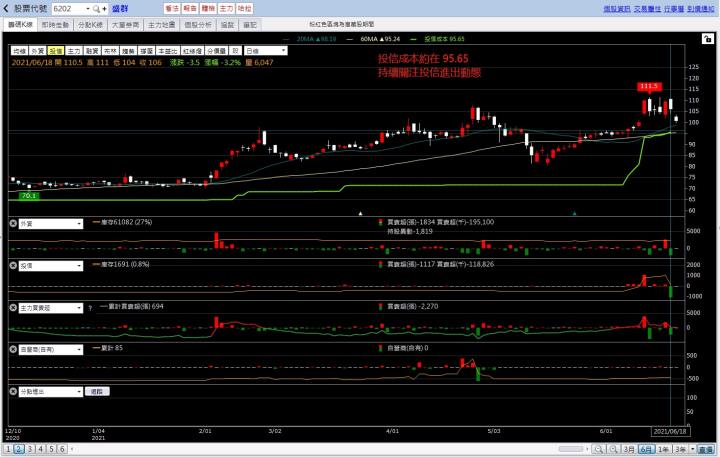
Task: Click the small arrow after page 6
Action: click(x=72, y=449)
